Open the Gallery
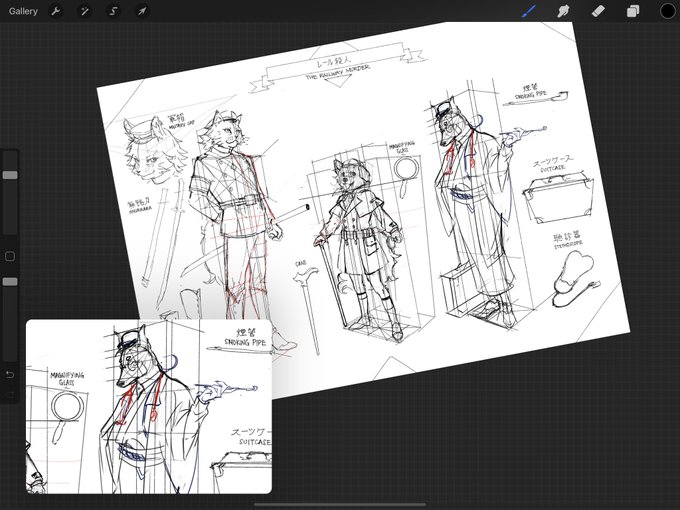Viewport: 680px width, 510px height. 23,11
